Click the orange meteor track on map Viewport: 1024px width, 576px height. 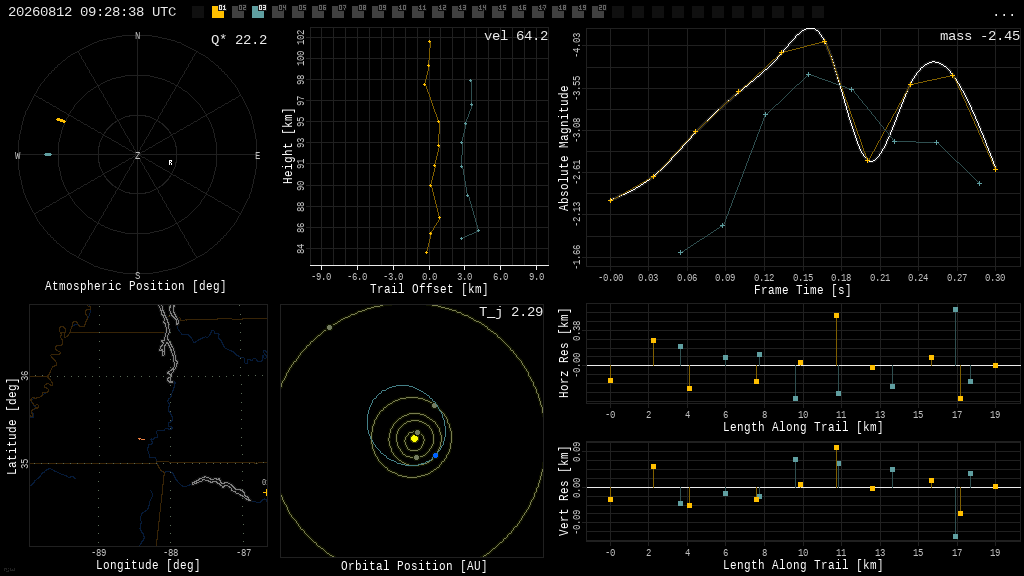pyautogui.click(x=141, y=440)
